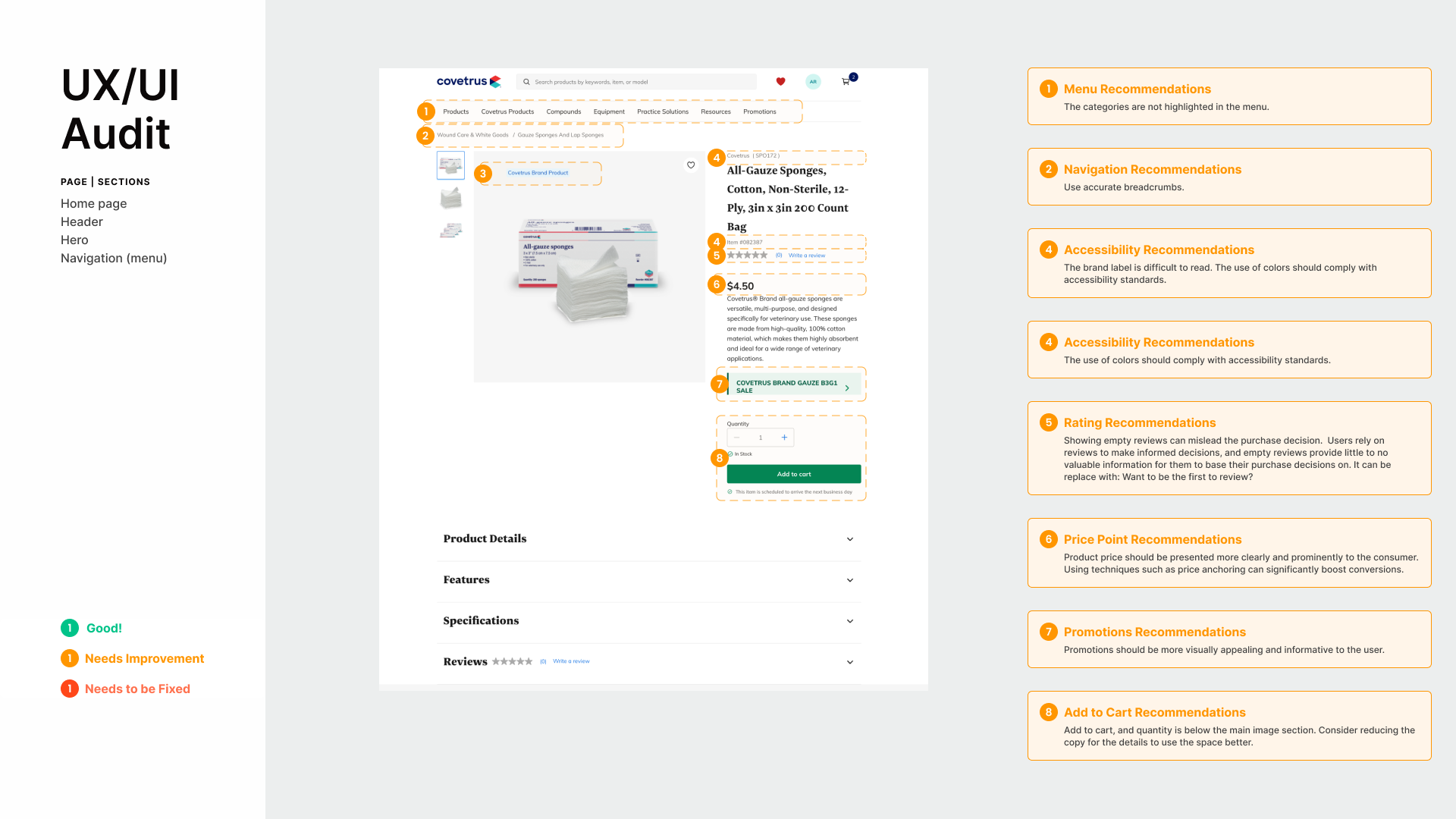Click the Add to cart button
This screenshot has height=819, width=1456.
[794, 474]
